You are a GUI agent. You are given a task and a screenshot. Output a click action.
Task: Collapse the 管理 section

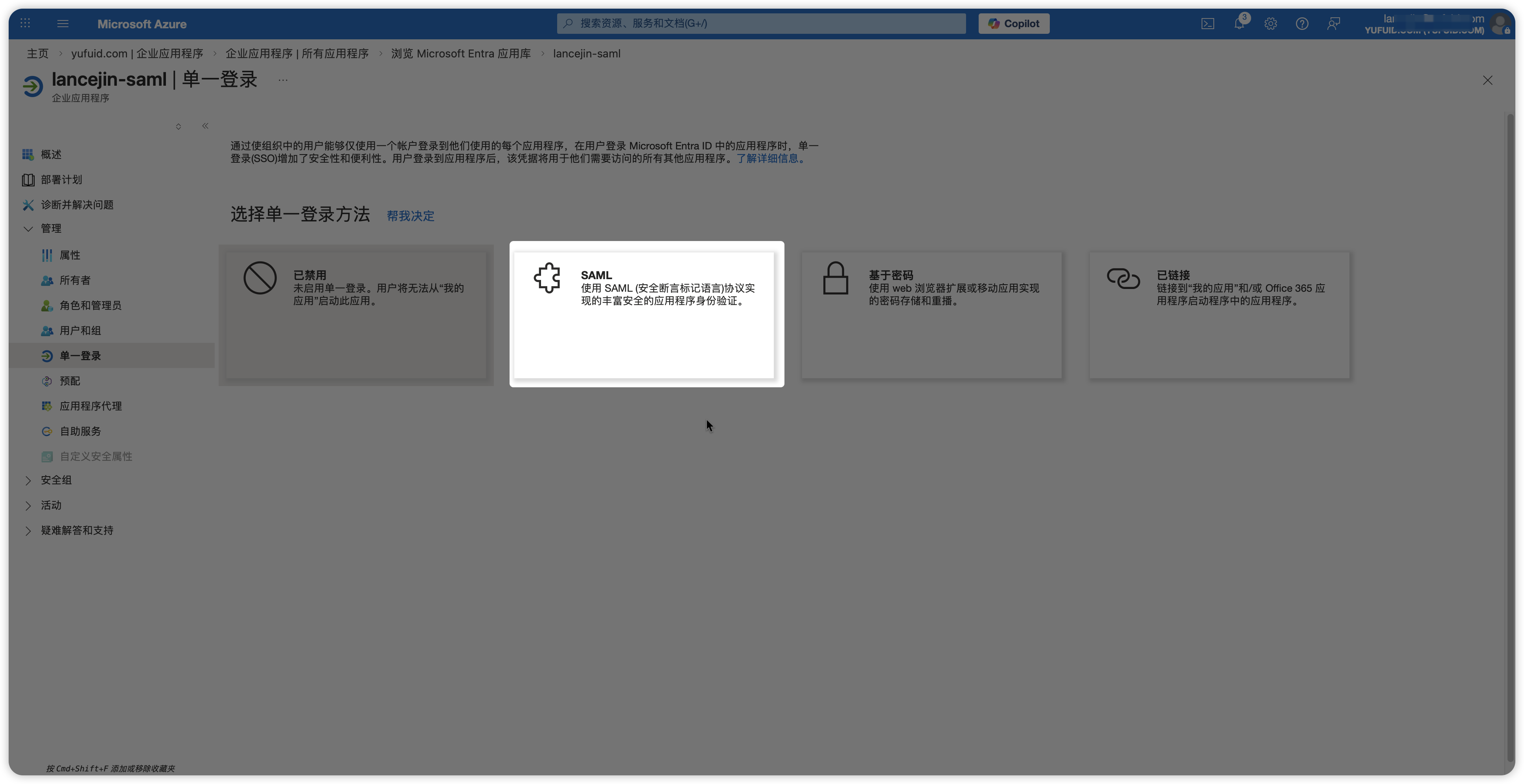[28, 228]
